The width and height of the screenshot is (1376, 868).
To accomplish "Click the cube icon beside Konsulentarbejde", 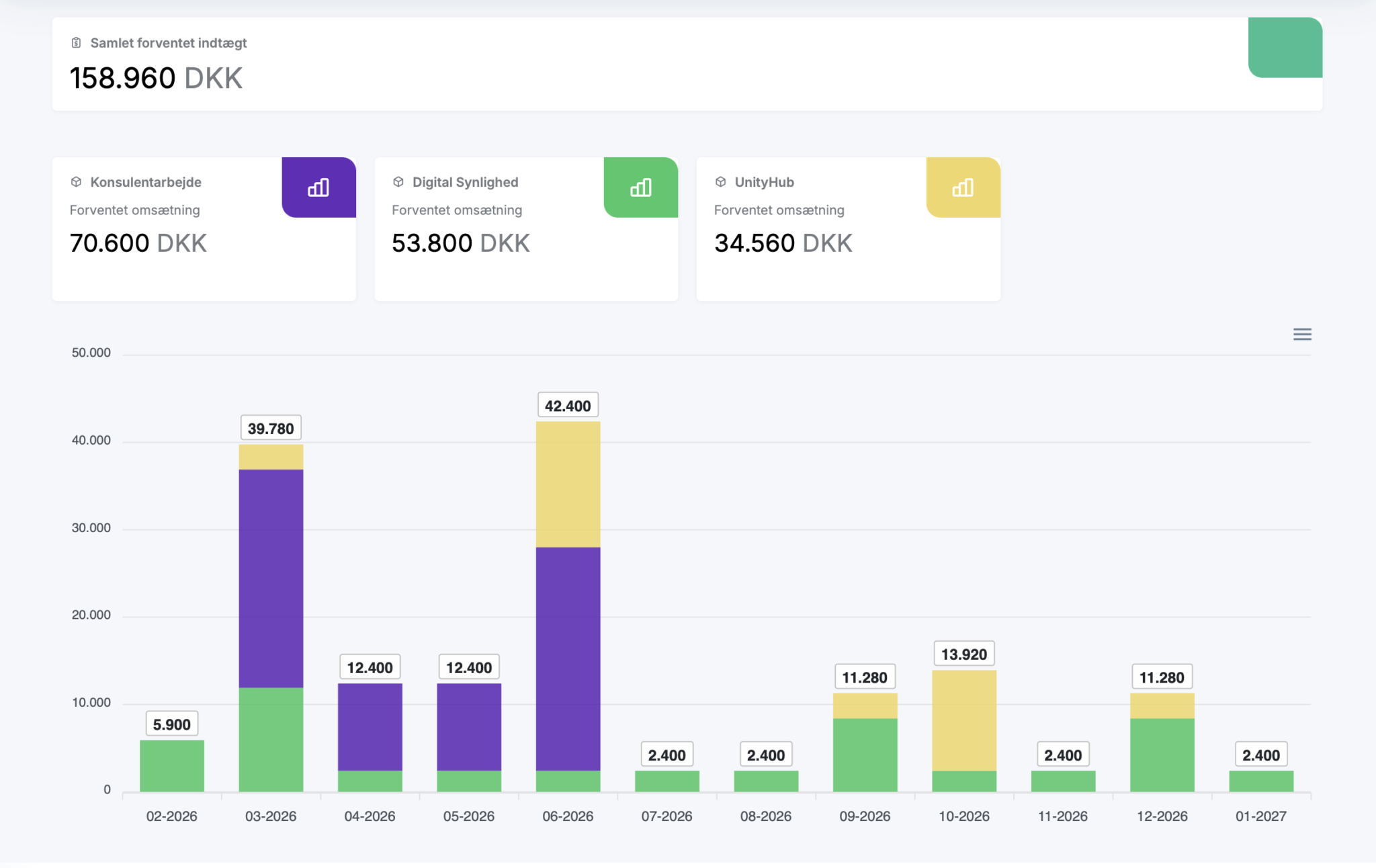I will tap(77, 182).
